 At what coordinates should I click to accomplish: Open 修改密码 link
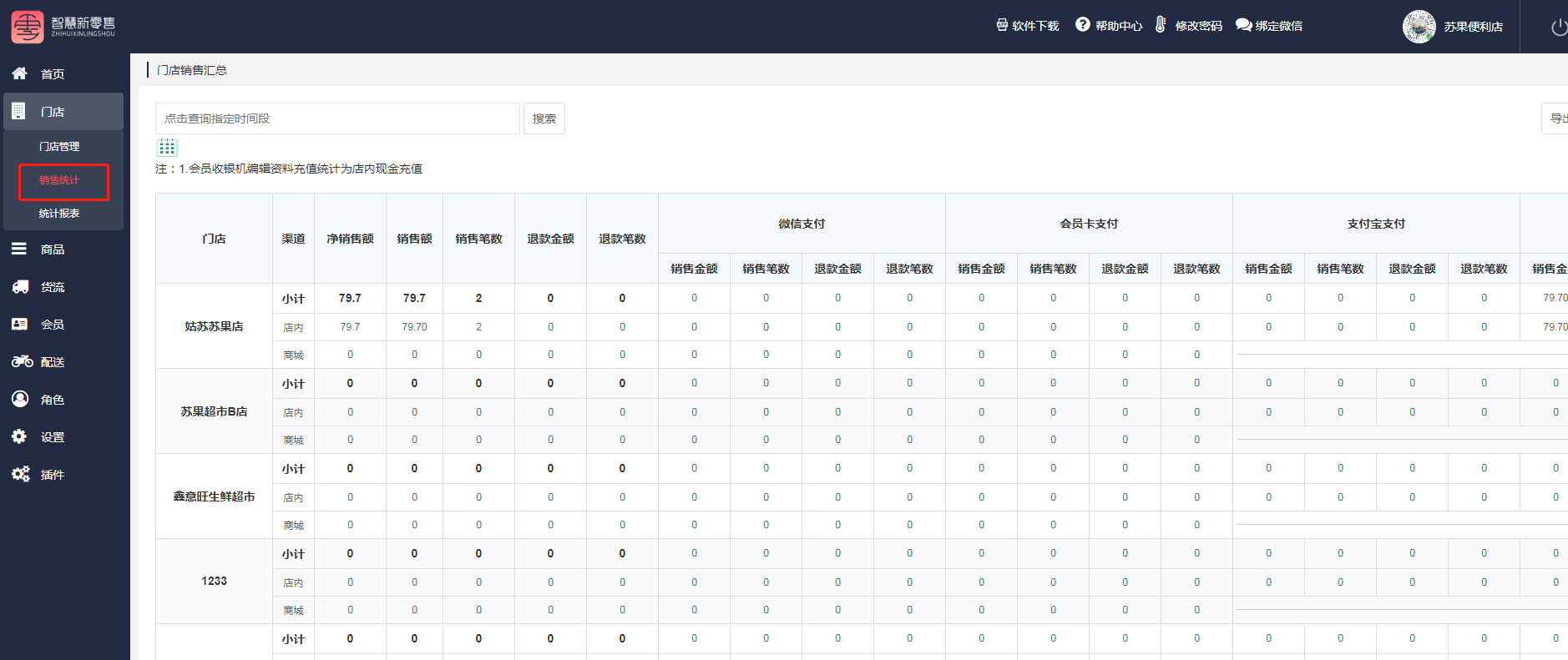tap(1199, 26)
